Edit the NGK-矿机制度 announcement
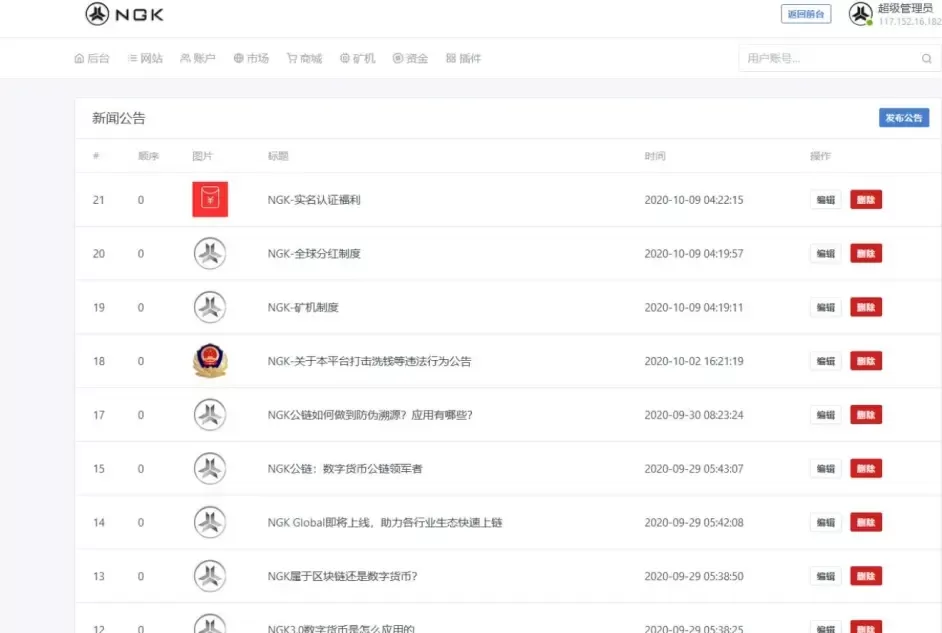 [x=825, y=307]
